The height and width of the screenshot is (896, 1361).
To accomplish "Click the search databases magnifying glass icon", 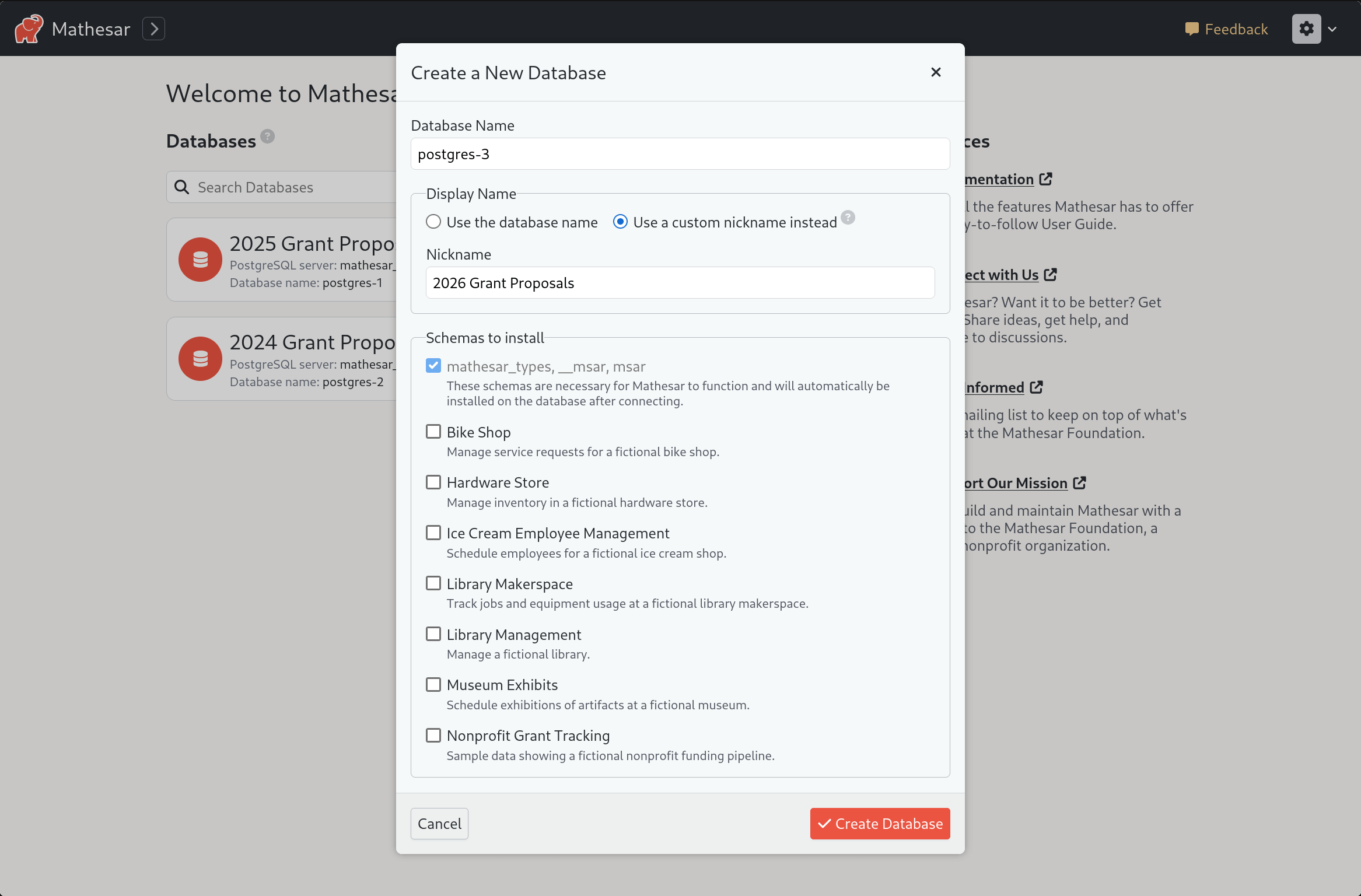I will pos(181,187).
